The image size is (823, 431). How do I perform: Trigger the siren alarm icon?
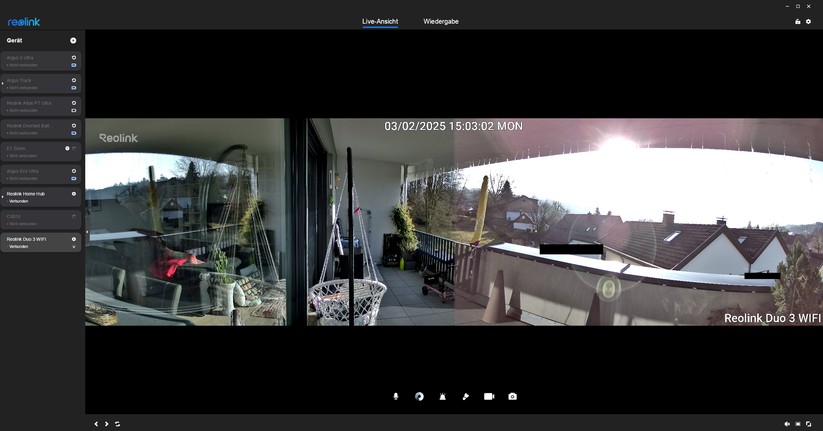click(x=442, y=396)
